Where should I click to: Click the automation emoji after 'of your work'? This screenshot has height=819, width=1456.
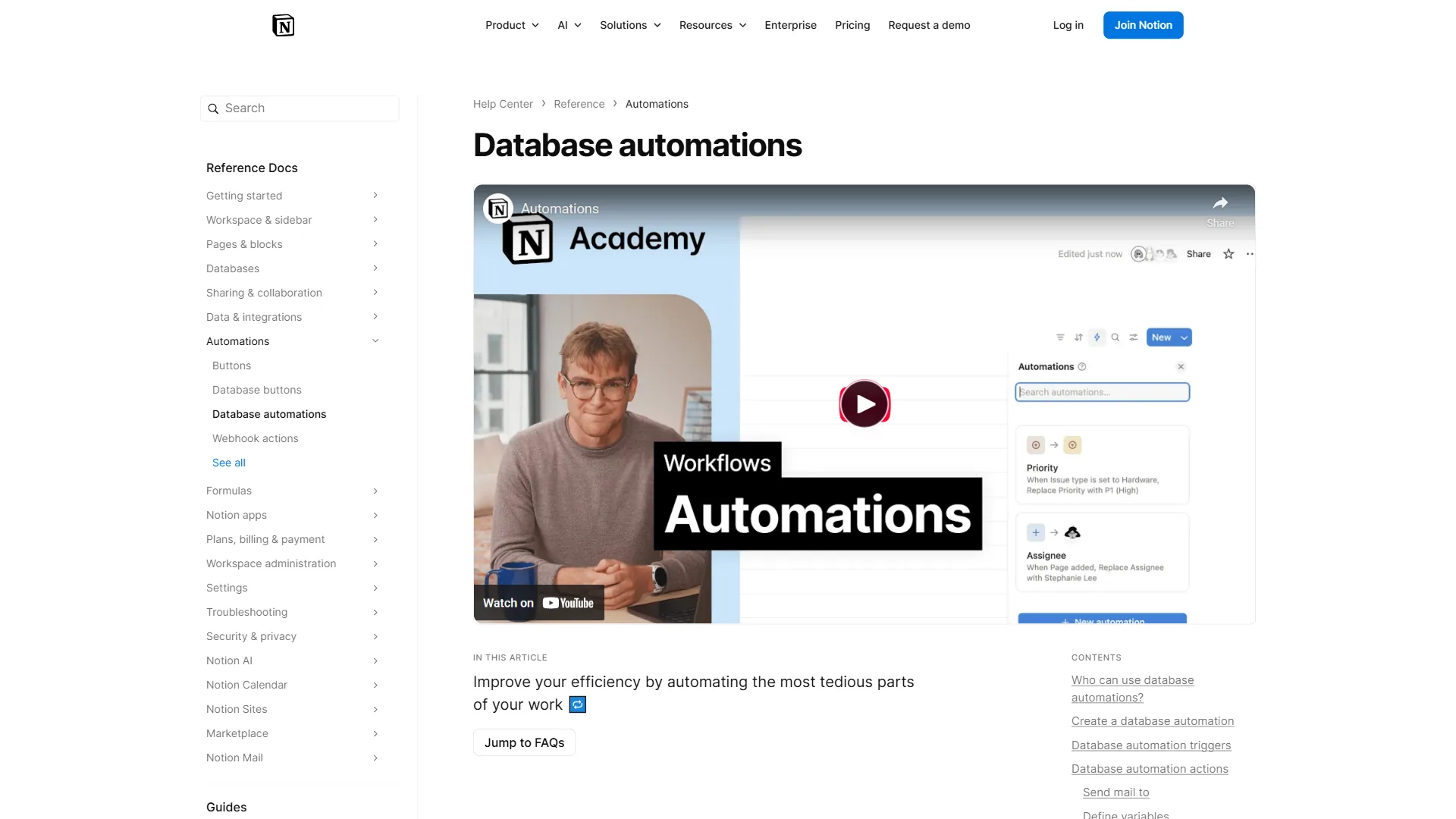pos(578,704)
